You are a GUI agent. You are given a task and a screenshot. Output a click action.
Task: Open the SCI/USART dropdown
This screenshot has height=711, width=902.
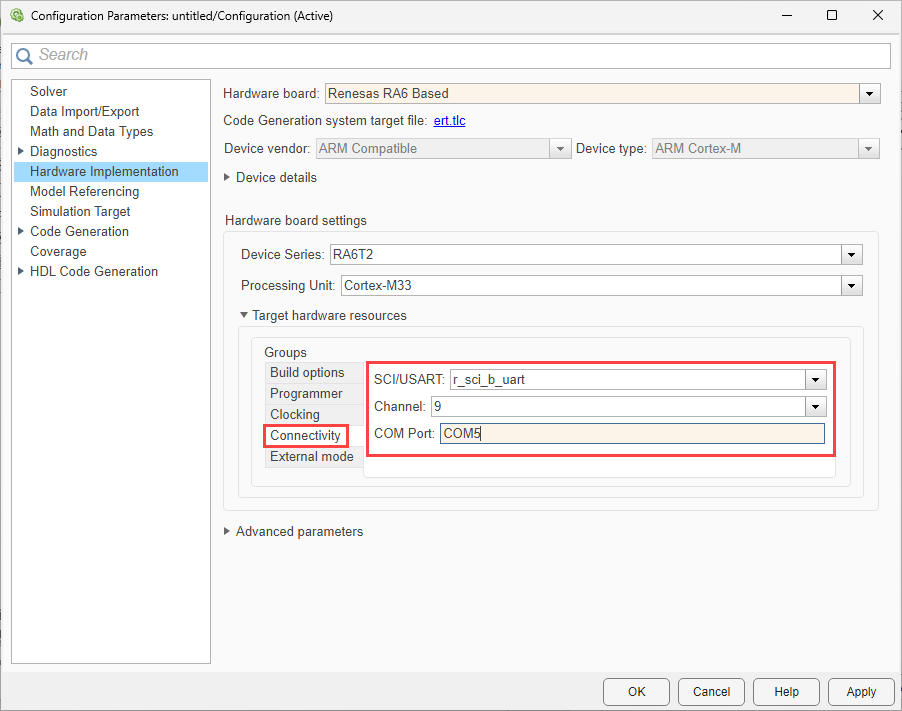pyautogui.click(x=817, y=380)
